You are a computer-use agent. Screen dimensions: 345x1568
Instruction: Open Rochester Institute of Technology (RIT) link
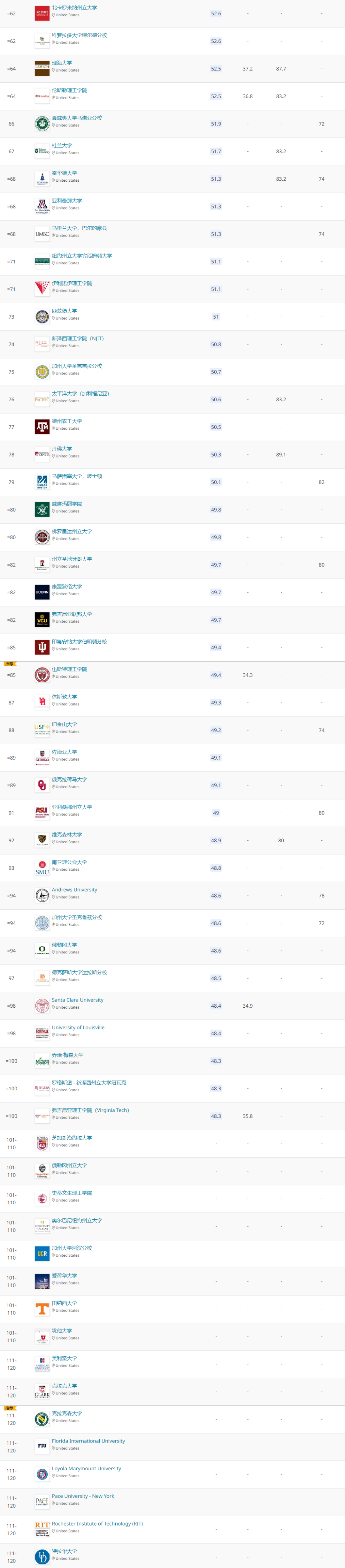point(97,1524)
